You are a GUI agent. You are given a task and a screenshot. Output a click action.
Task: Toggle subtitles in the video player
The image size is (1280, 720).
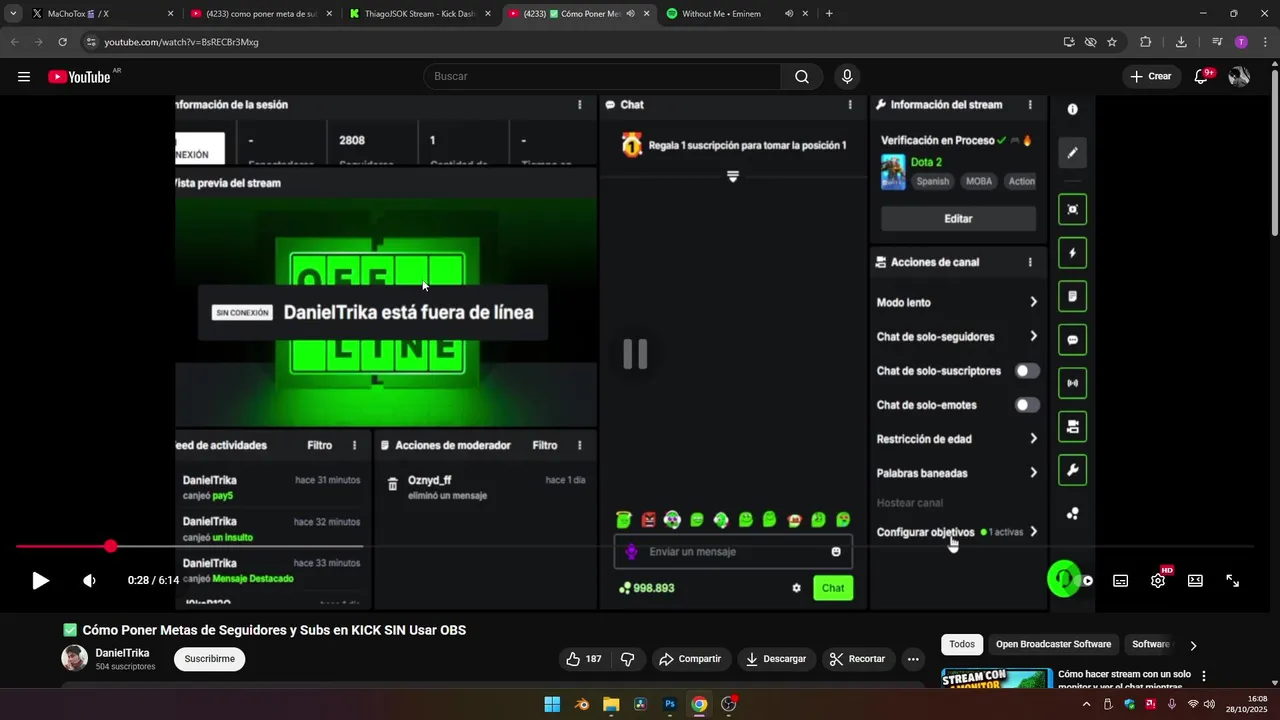click(x=1121, y=581)
